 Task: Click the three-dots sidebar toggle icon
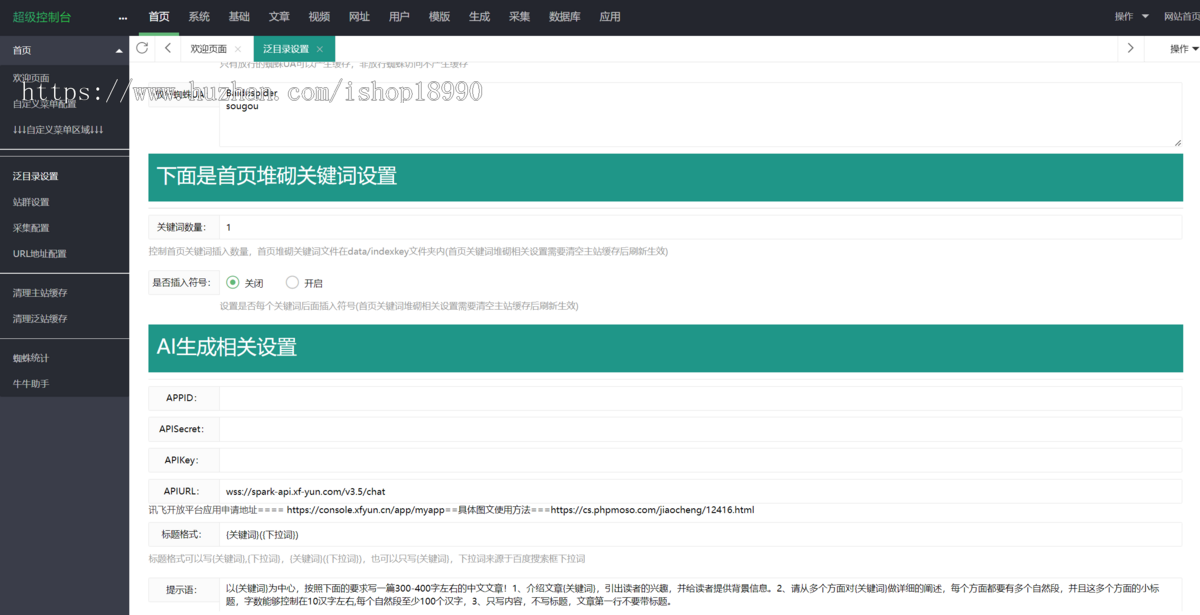pyautogui.click(x=123, y=17)
